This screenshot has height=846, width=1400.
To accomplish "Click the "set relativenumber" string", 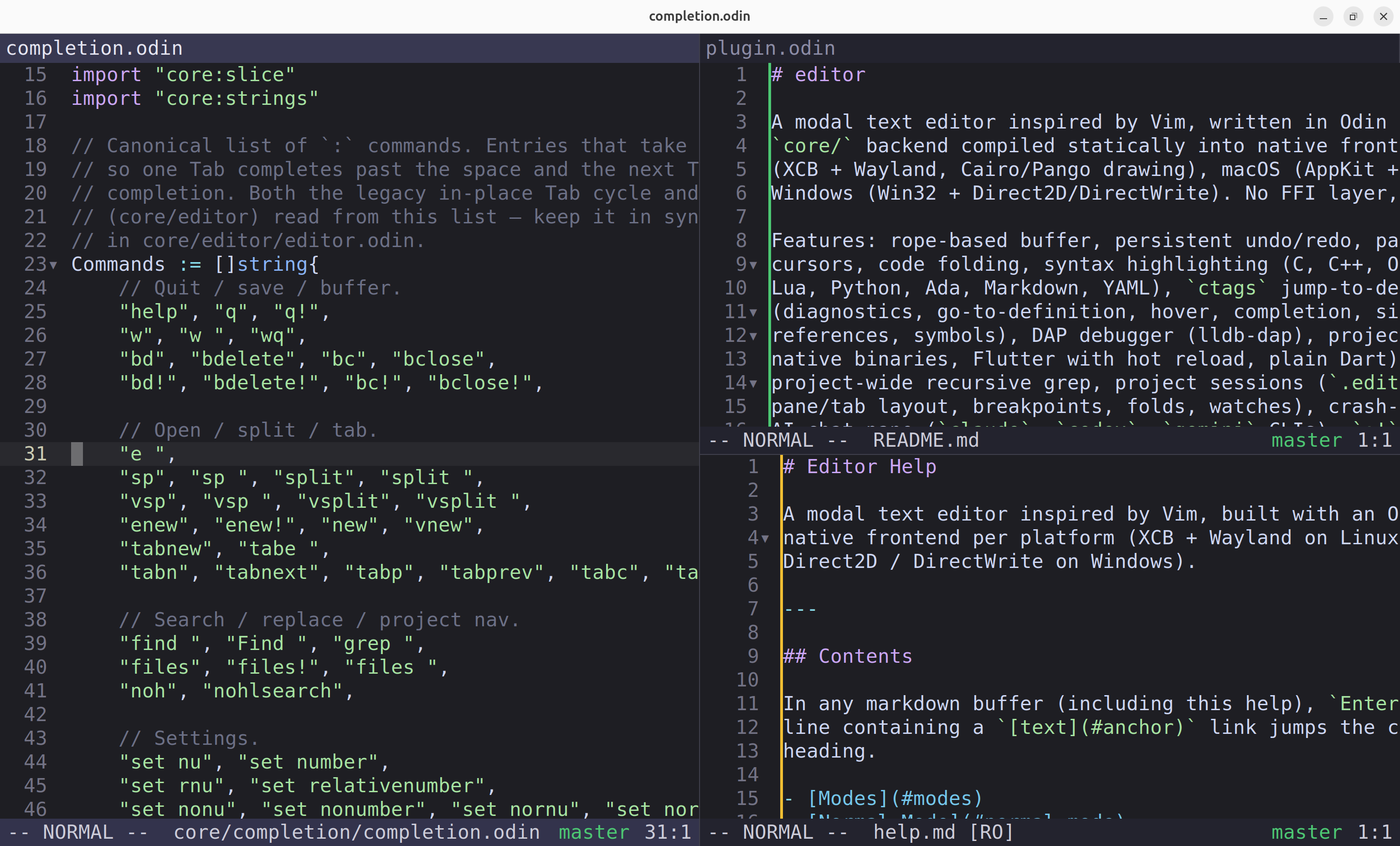I will (x=367, y=786).
